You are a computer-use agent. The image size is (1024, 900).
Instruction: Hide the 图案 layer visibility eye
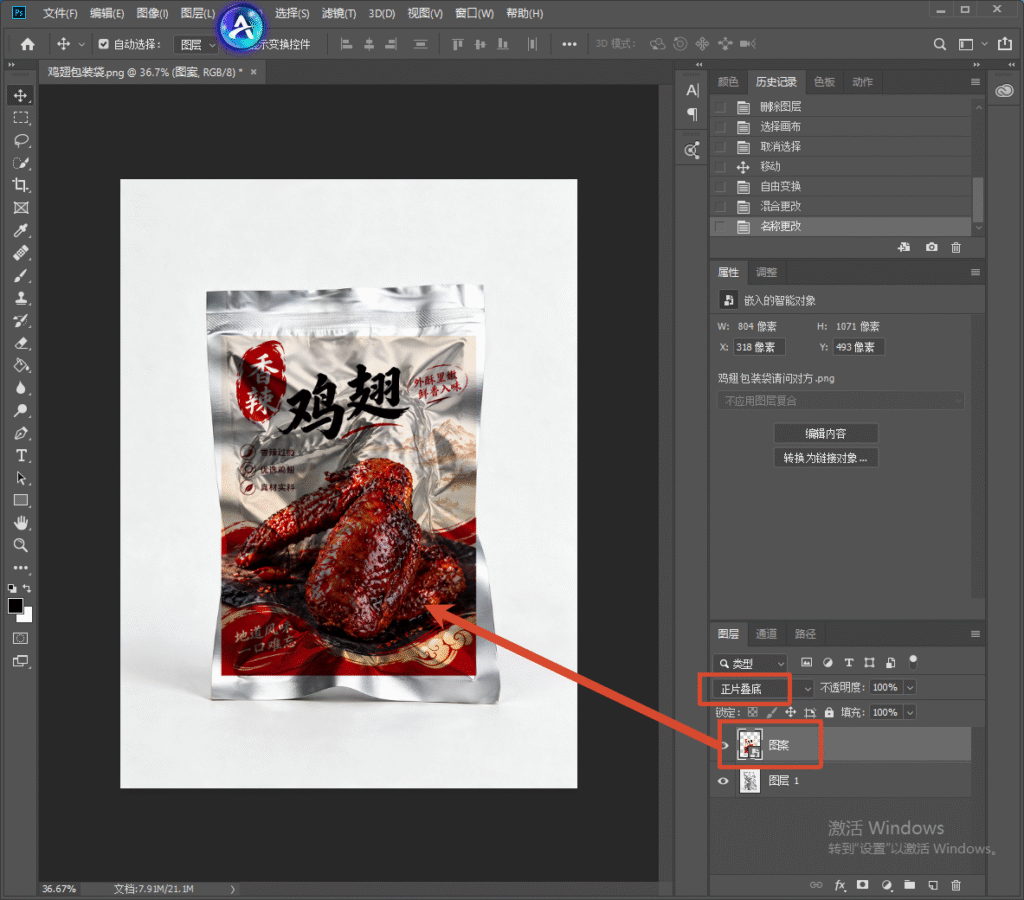(724, 745)
